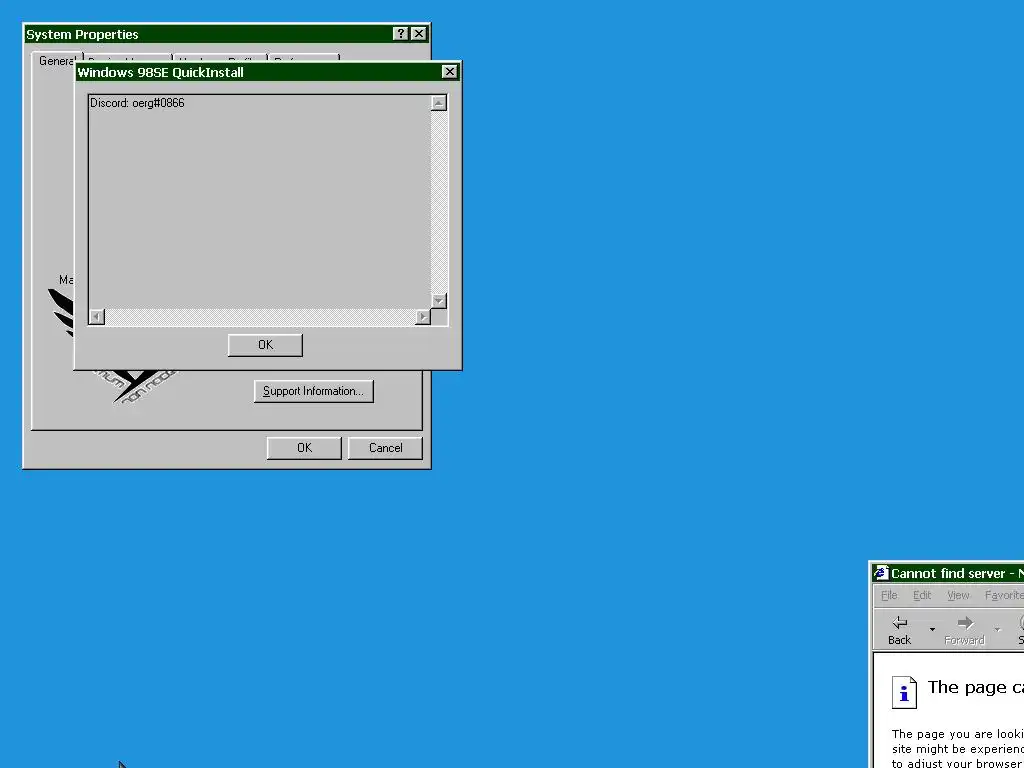Click the Back arrow in Internet Explorer
This screenshot has width=1024, height=768.
click(900, 630)
